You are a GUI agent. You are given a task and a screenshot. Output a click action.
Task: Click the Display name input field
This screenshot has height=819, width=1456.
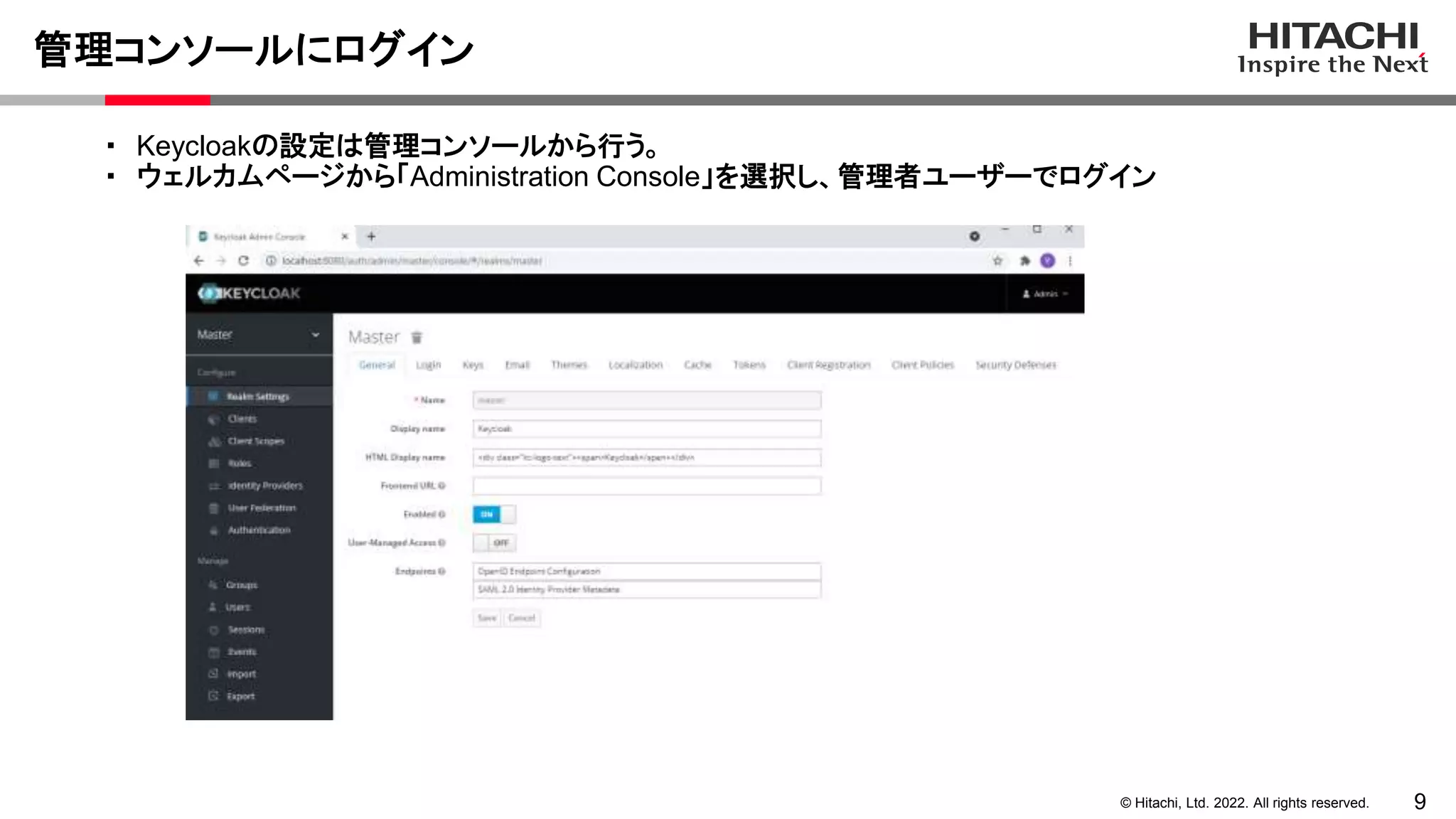(x=647, y=429)
